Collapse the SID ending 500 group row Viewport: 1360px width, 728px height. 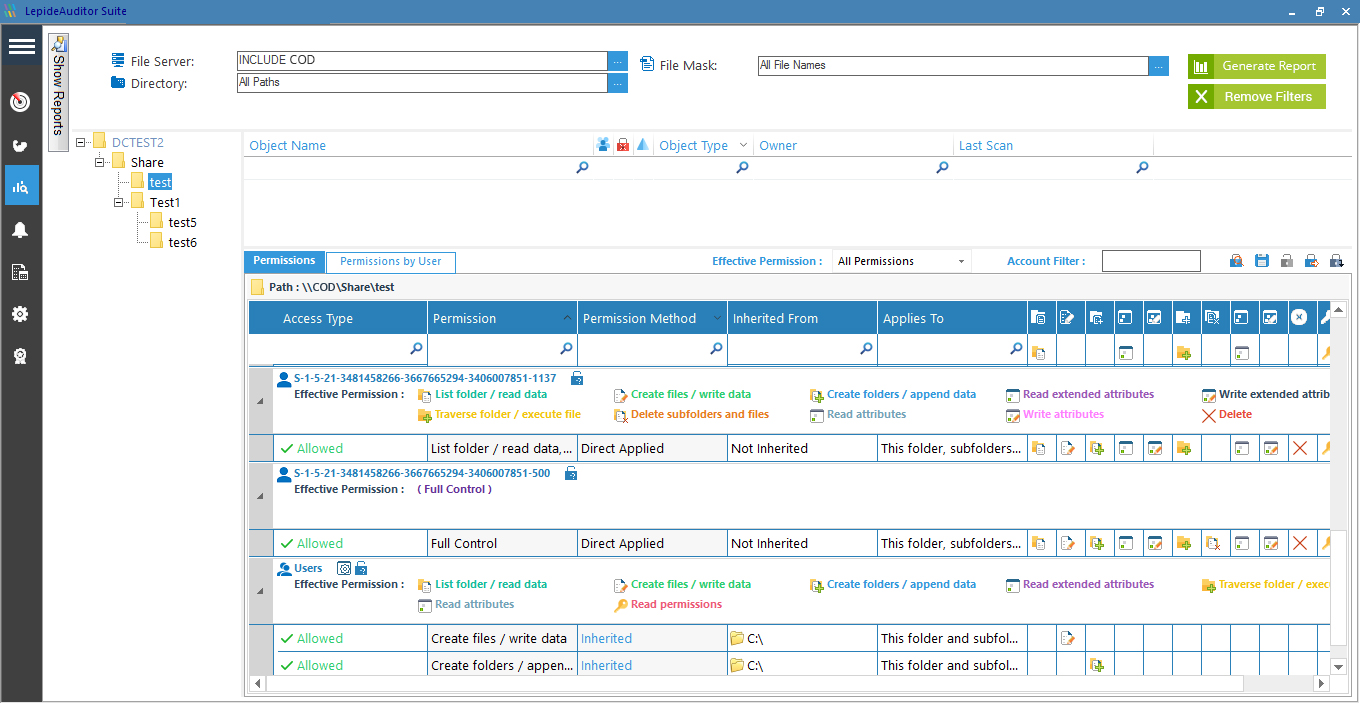point(260,495)
